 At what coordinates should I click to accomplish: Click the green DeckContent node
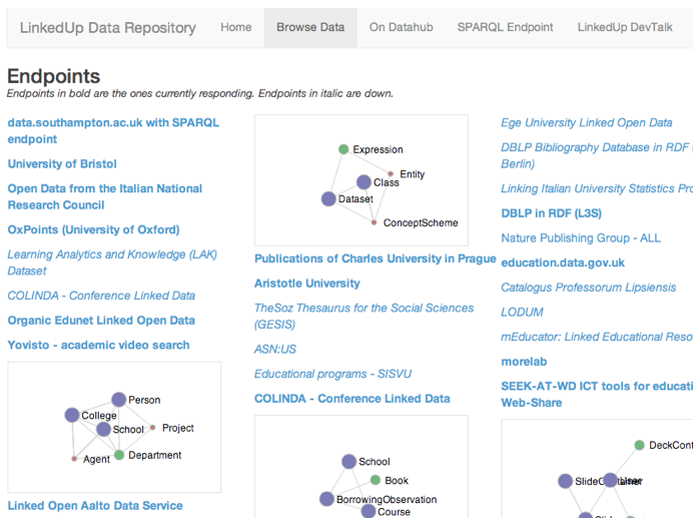pyautogui.click(x=640, y=445)
